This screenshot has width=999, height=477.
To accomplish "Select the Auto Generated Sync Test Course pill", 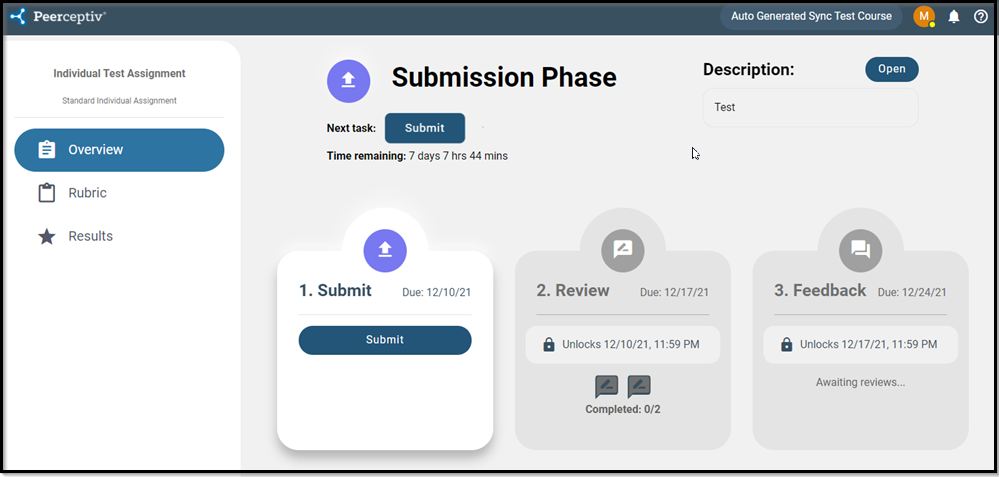I will (811, 16).
